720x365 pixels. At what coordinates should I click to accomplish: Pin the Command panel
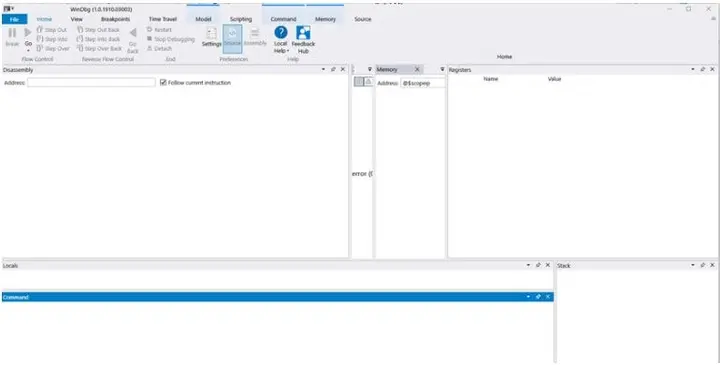pyautogui.click(x=538, y=297)
